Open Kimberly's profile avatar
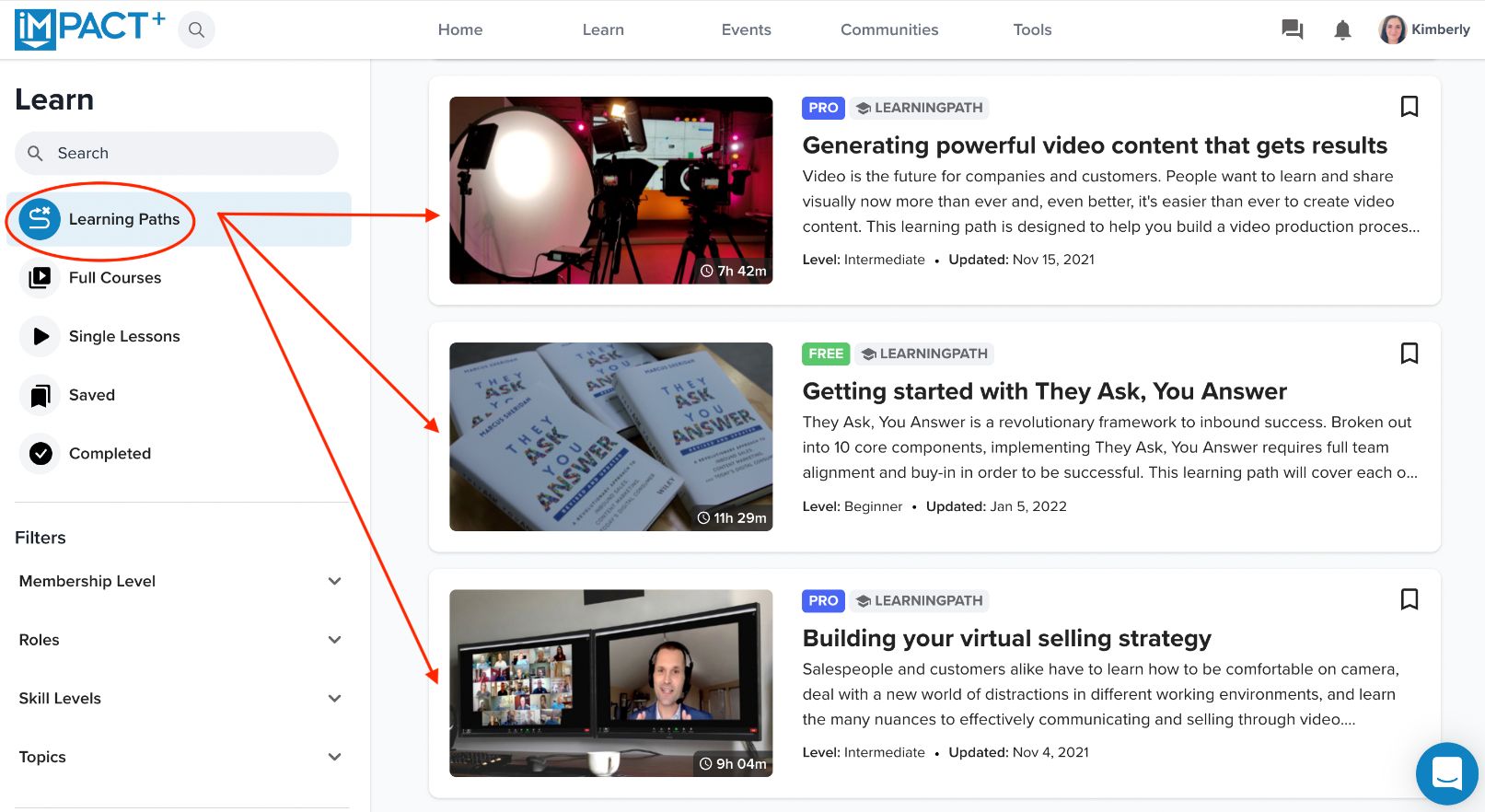Image resolution: width=1485 pixels, height=812 pixels. click(x=1392, y=29)
